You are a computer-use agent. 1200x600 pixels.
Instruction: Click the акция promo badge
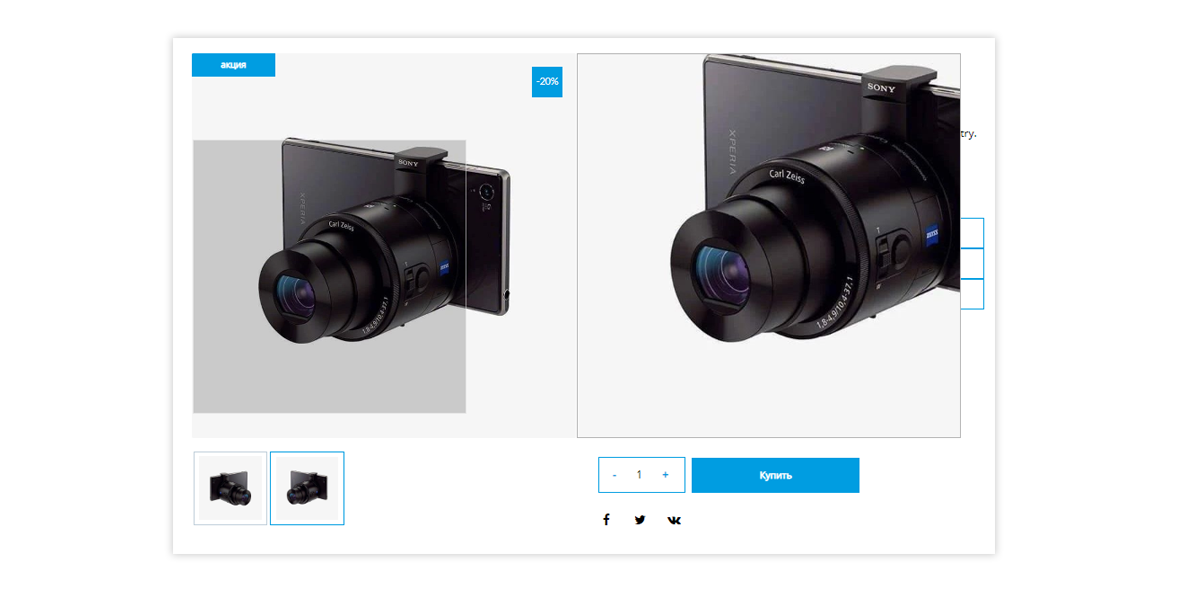click(x=233, y=65)
